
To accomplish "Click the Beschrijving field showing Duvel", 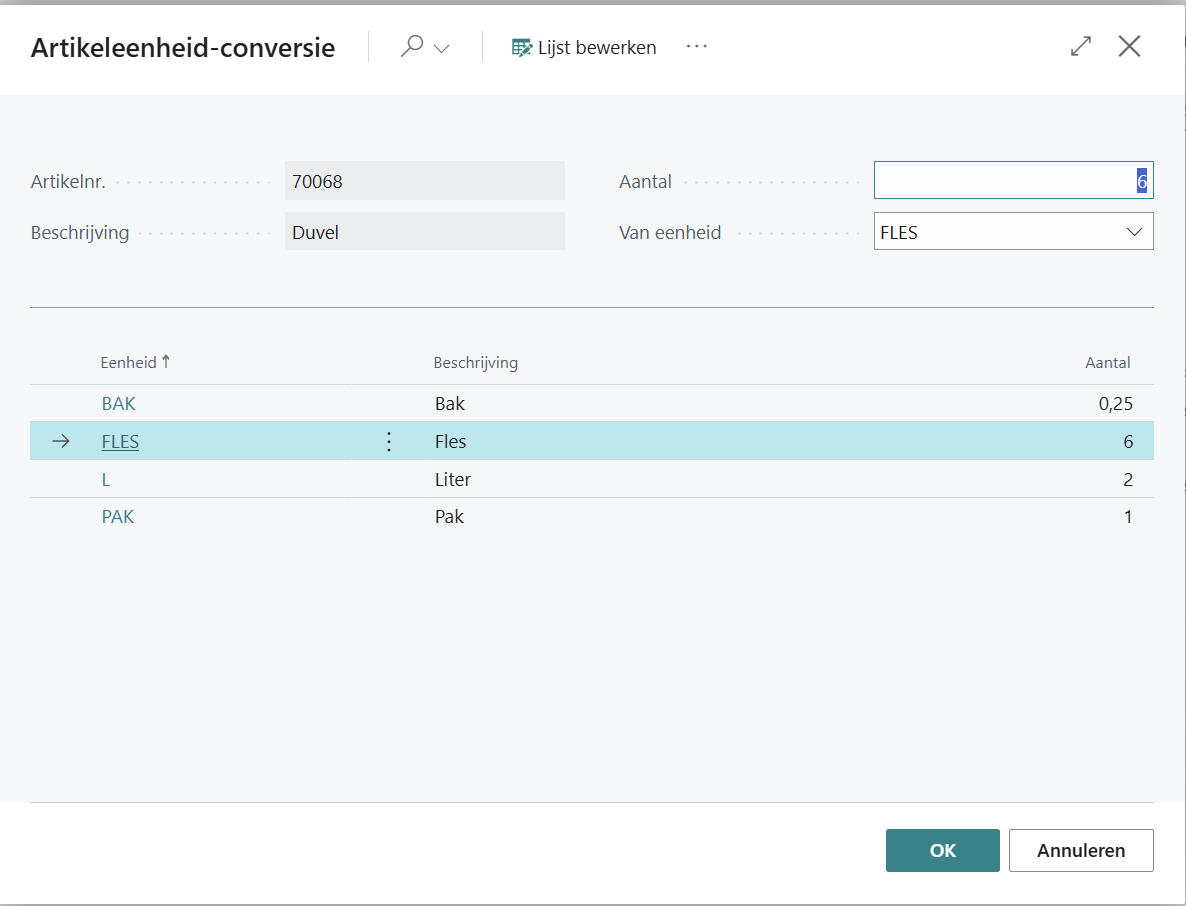I will (424, 233).
